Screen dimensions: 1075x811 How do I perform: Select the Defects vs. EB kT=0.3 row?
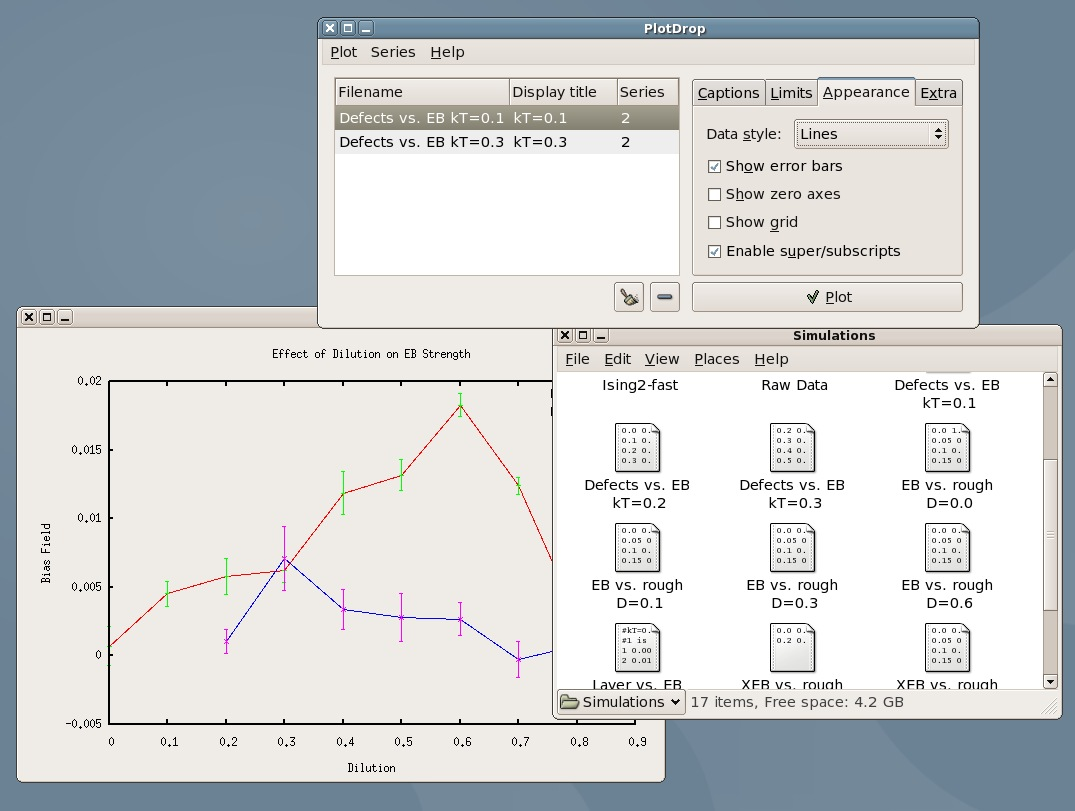pos(507,142)
